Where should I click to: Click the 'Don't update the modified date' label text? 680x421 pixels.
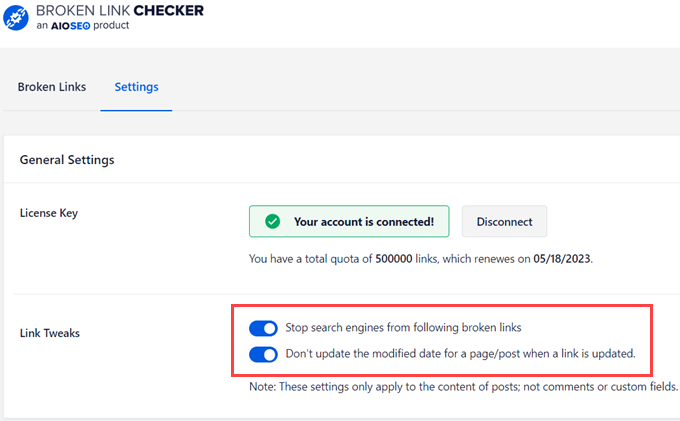point(460,354)
